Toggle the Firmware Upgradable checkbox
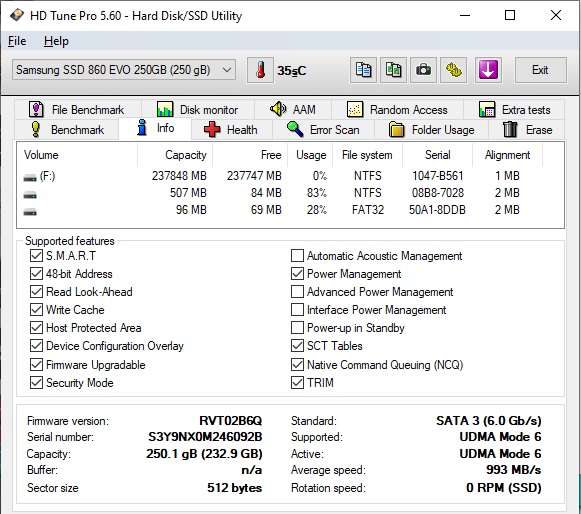The height and width of the screenshot is (514, 581). pos(36,365)
